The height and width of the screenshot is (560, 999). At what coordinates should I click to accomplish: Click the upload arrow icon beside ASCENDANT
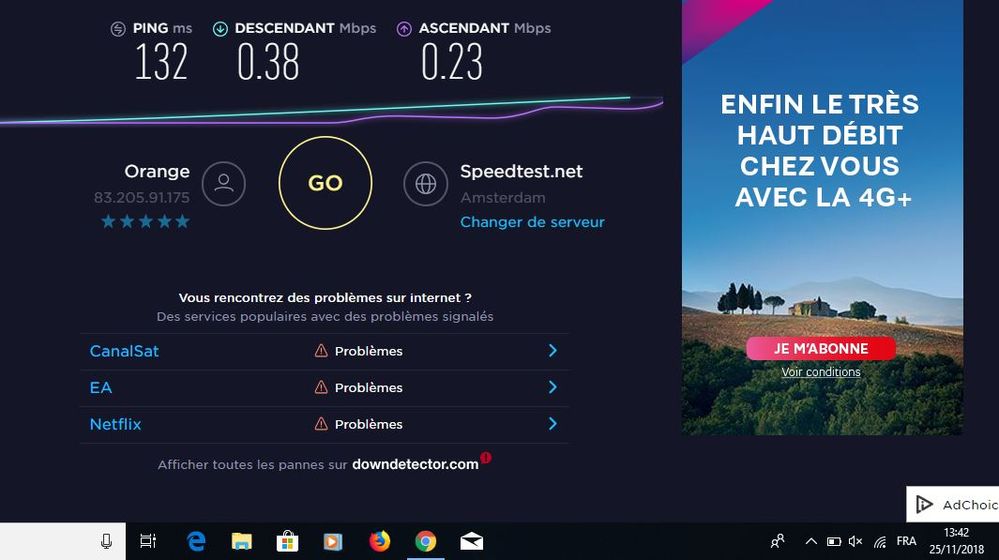pyautogui.click(x=404, y=29)
